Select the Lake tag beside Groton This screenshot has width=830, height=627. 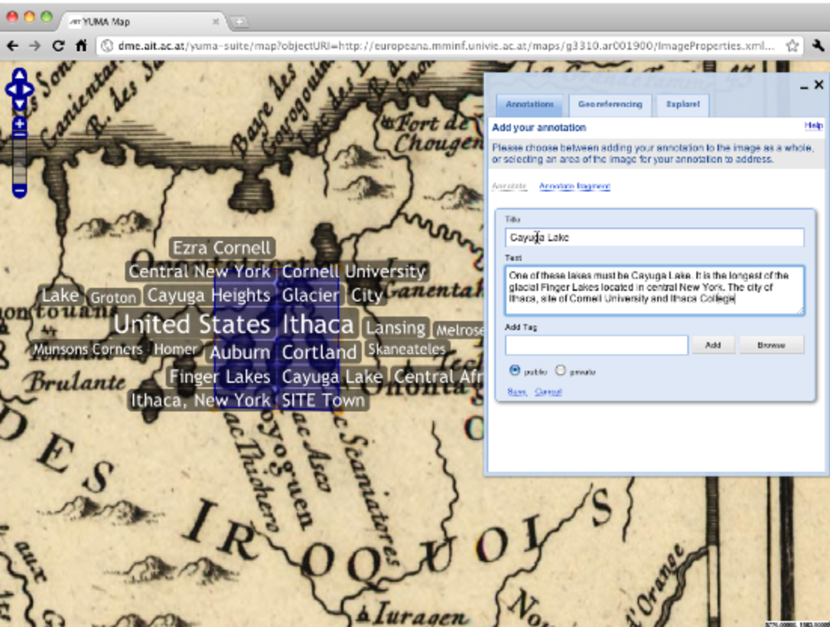coord(60,295)
